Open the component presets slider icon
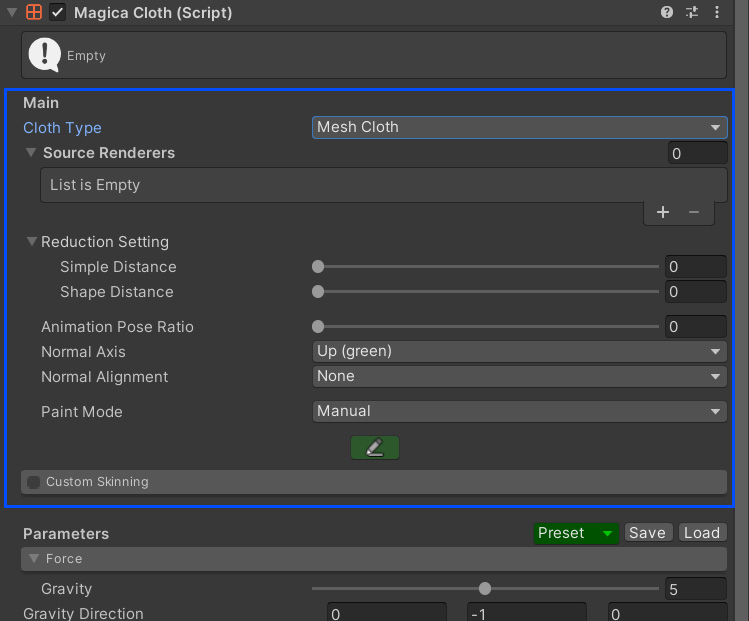Viewport: 749px width, 621px height. (x=692, y=12)
